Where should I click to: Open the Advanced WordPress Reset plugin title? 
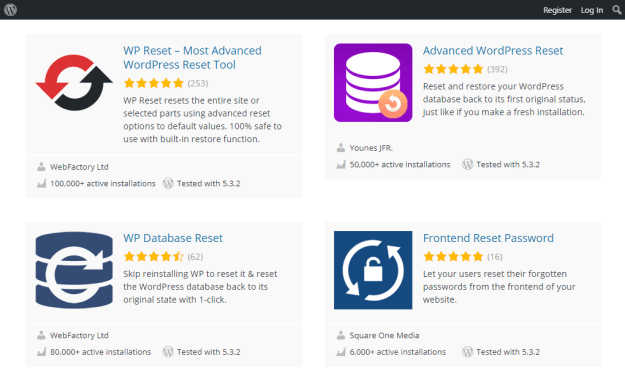click(x=493, y=51)
